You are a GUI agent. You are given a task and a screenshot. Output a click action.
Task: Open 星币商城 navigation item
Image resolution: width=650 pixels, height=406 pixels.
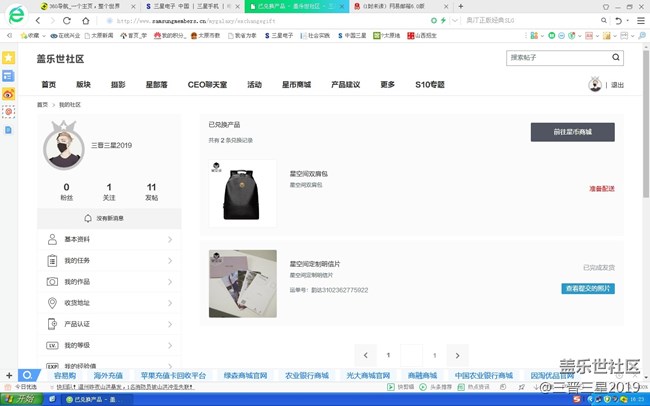click(x=296, y=85)
